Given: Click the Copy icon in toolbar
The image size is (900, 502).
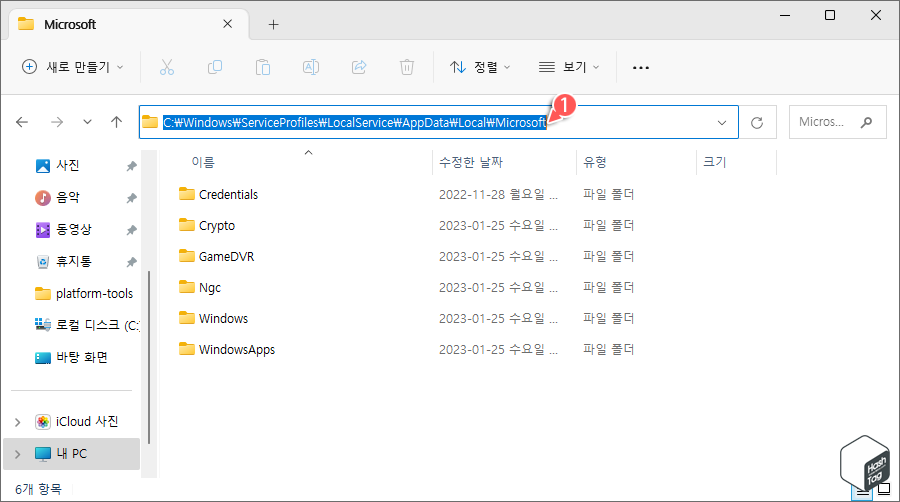Looking at the screenshot, I should 215,67.
